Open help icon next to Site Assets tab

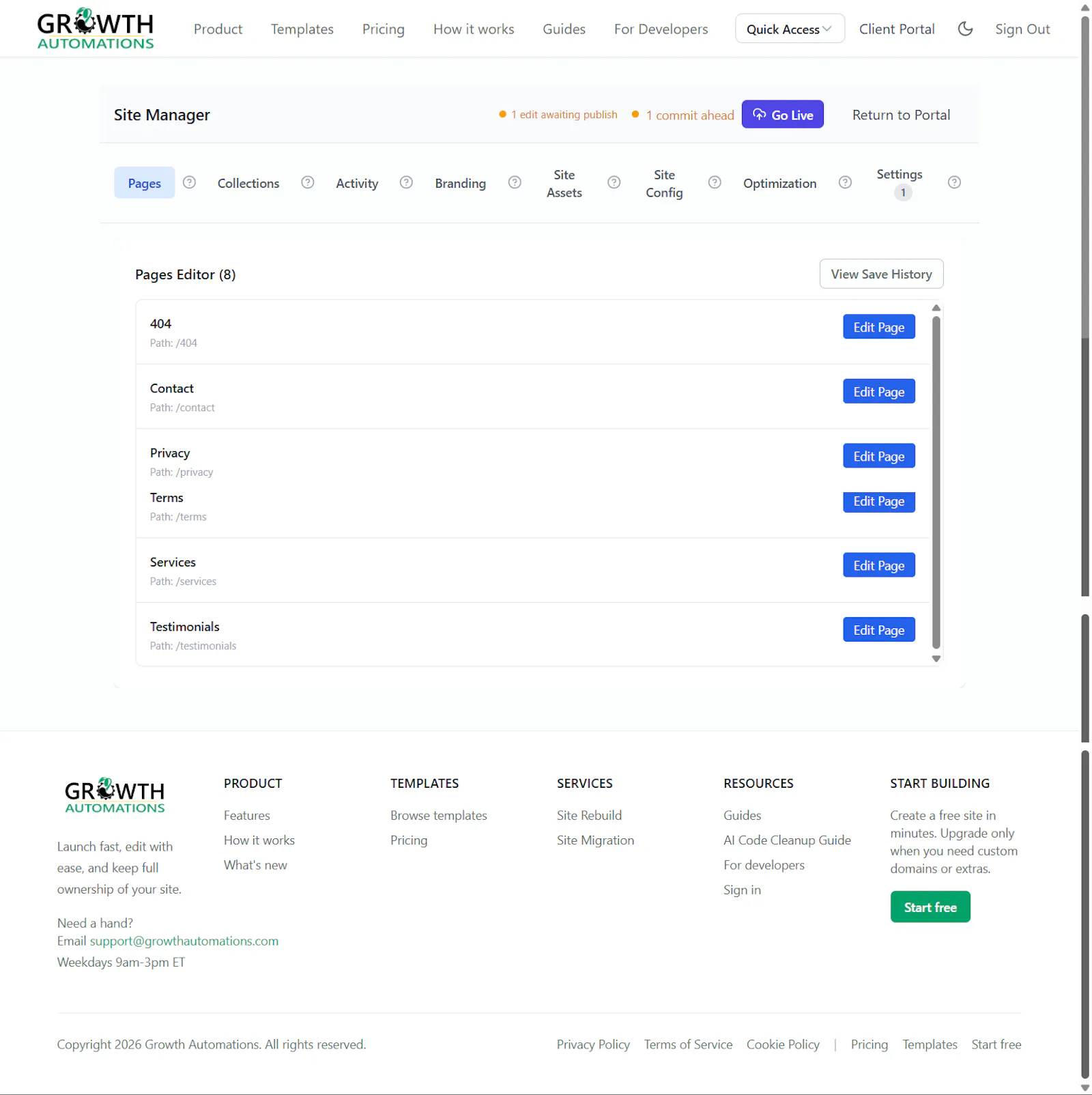[614, 182]
